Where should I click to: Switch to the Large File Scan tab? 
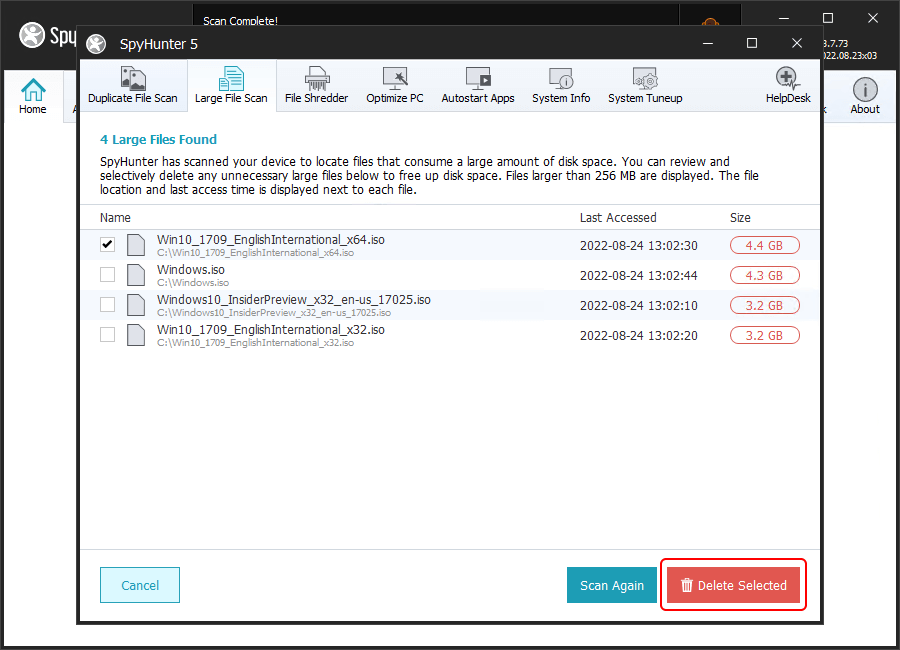(231, 86)
